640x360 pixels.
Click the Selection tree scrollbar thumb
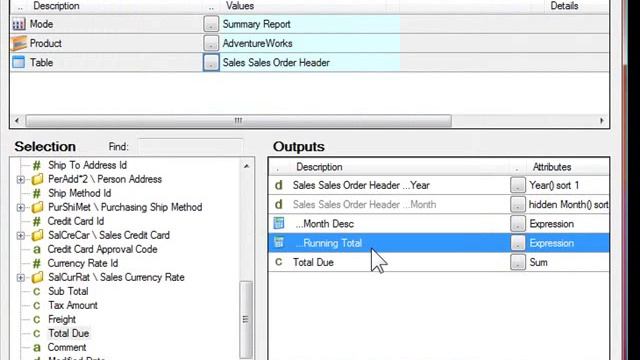tap(246, 319)
